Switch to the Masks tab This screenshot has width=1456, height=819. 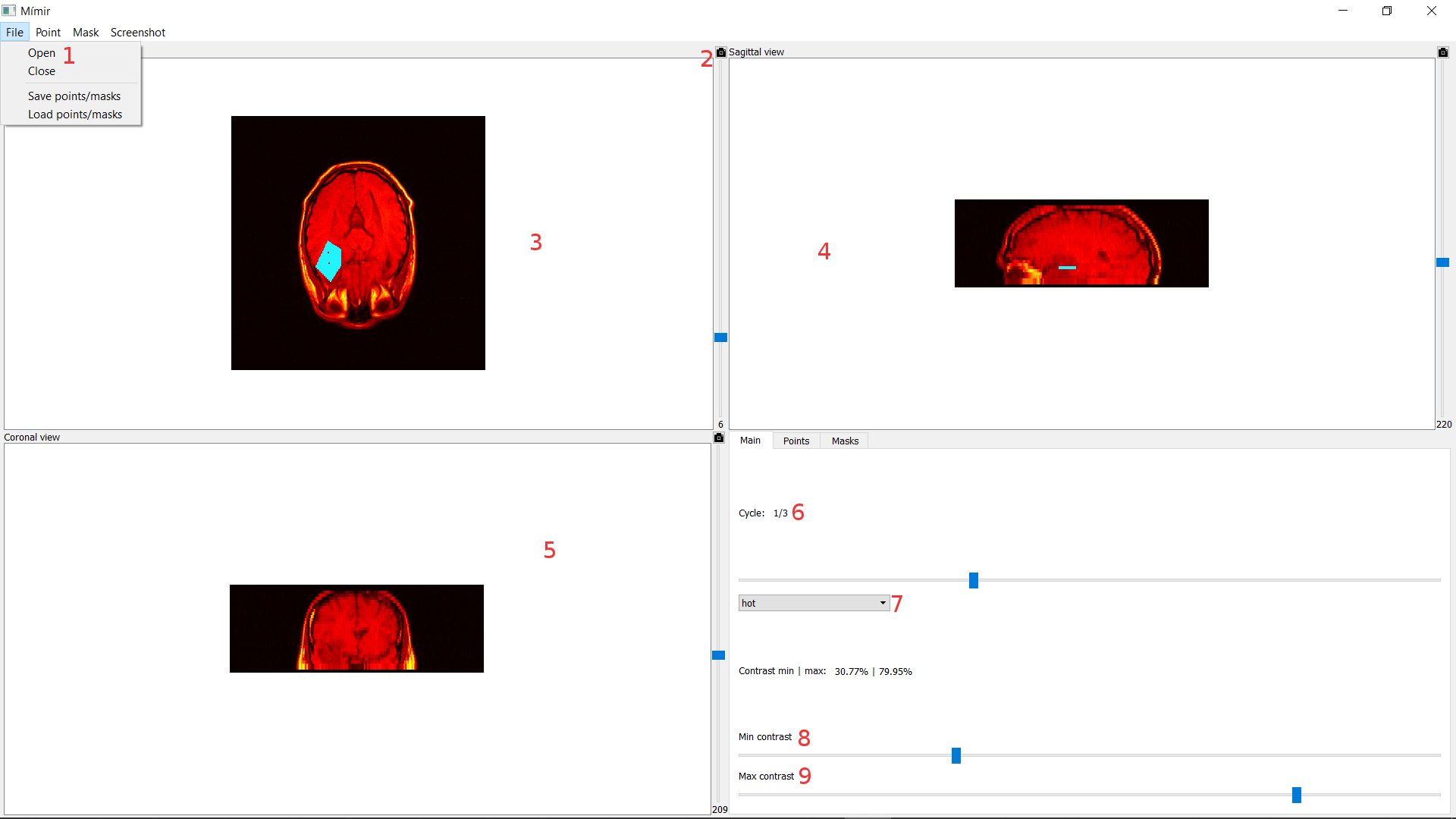point(845,441)
